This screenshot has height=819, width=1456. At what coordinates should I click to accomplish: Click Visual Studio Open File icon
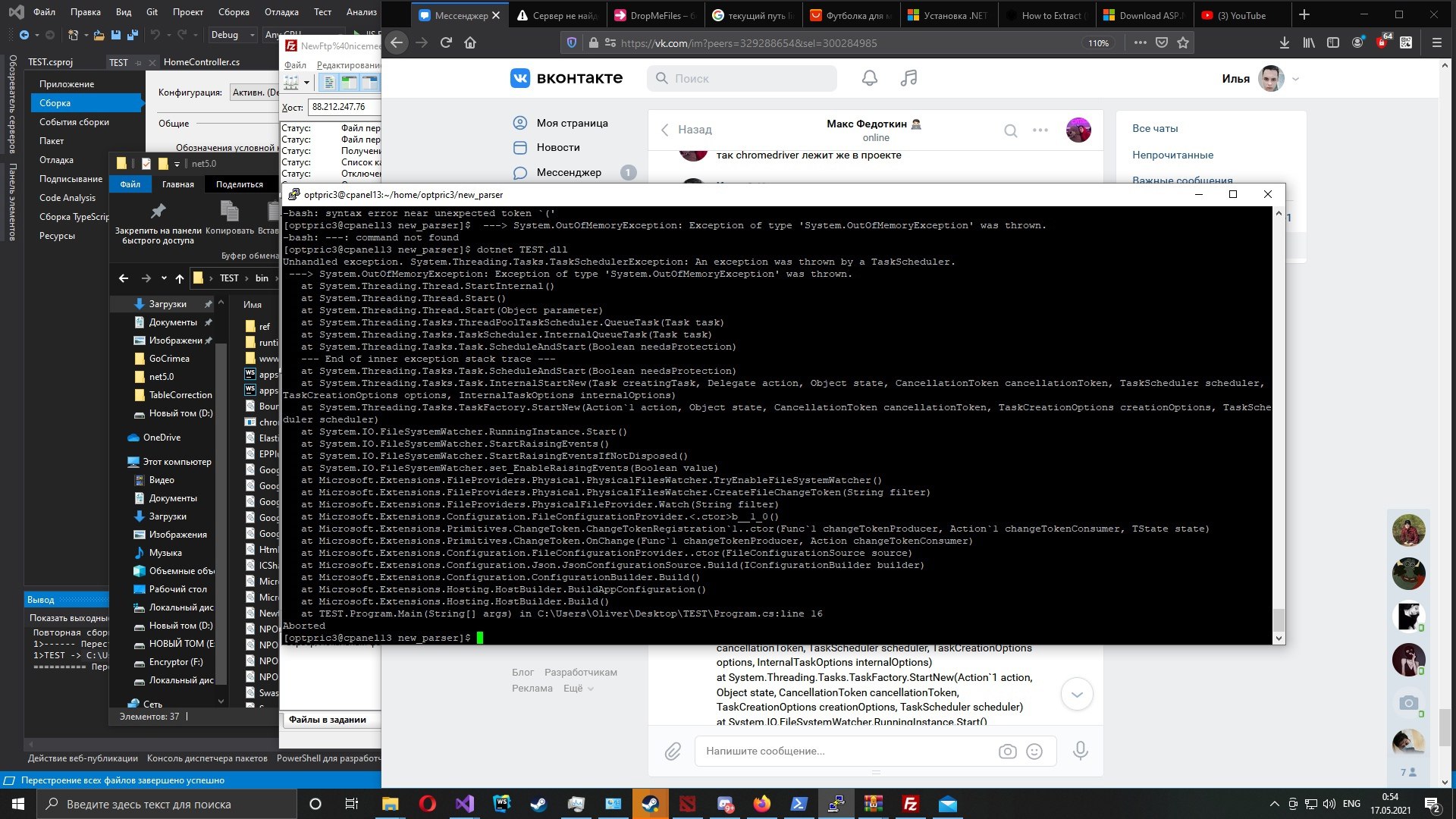(x=101, y=35)
